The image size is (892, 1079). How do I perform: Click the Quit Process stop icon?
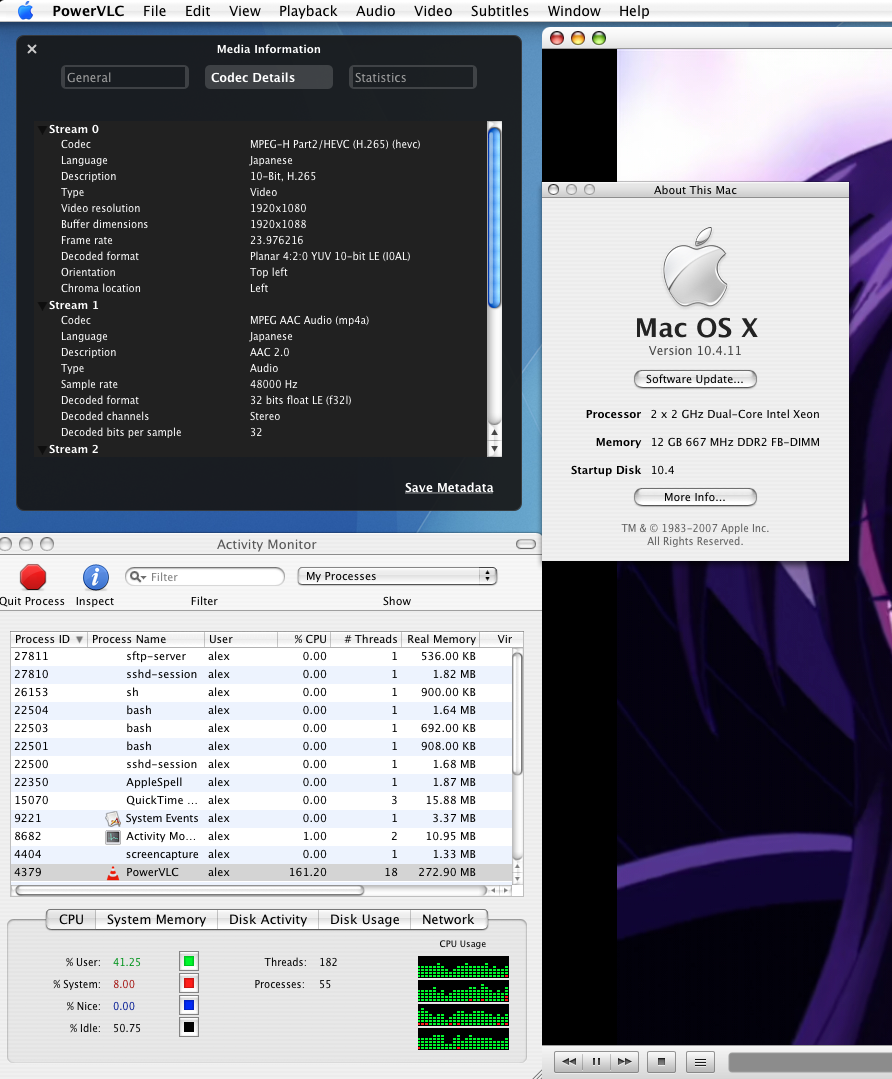32,577
